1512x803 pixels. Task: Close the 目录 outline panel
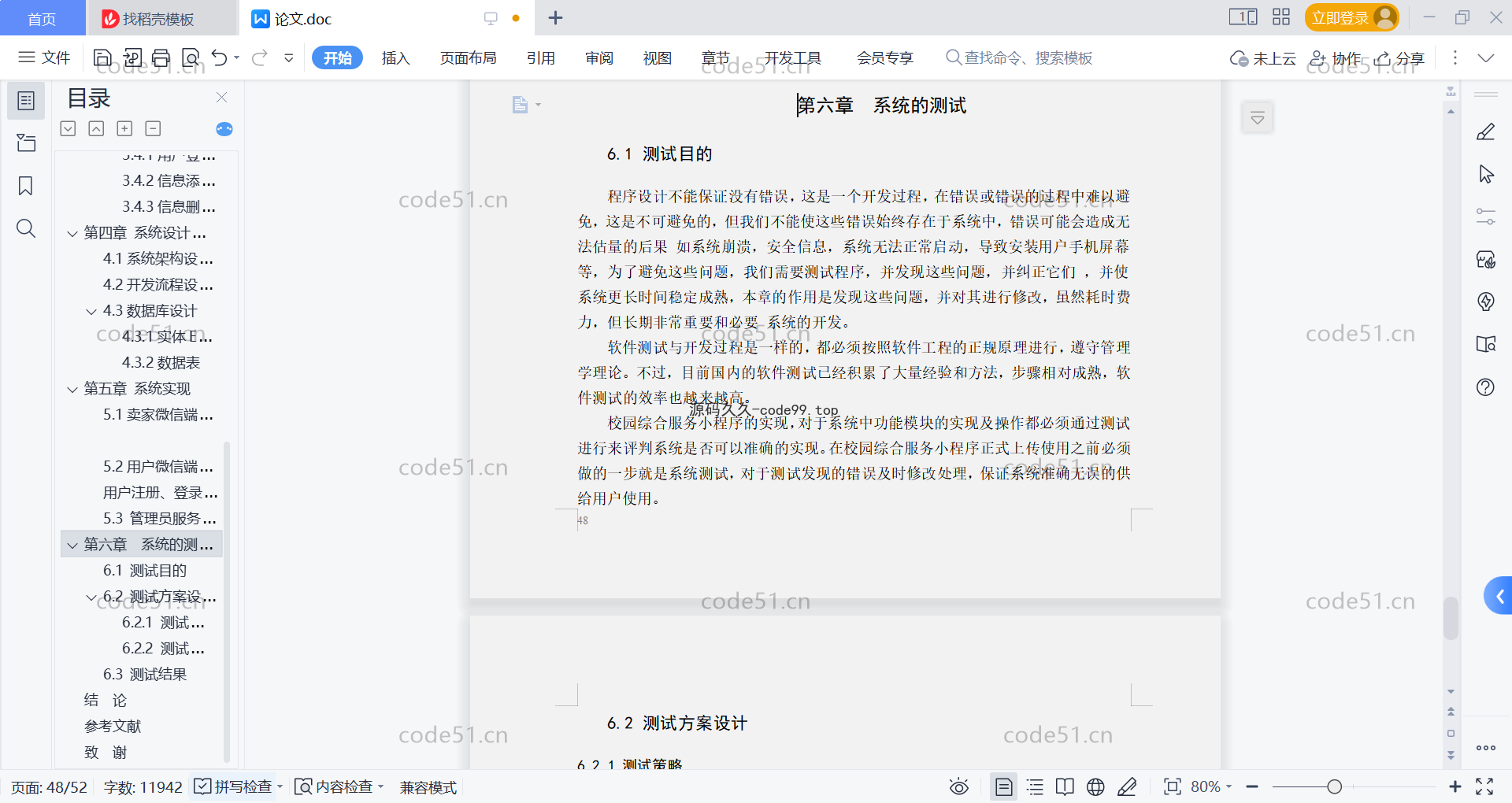(x=221, y=97)
